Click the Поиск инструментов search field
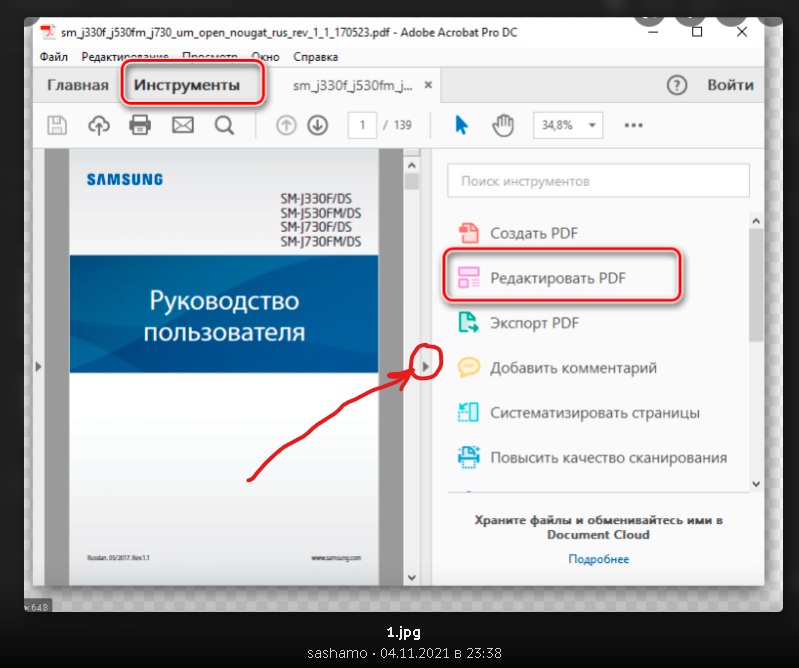The height and width of the screenshot is (668, 799). pos(598,180)
